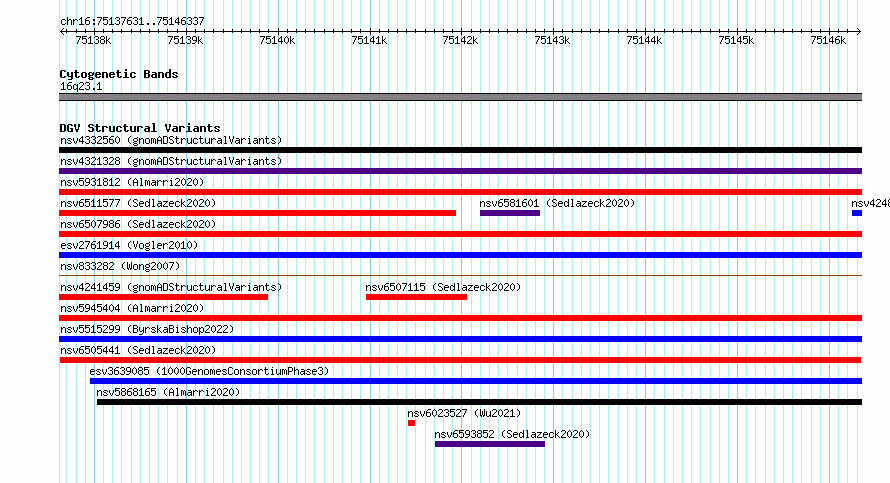Viewport: 890px width, 483px height.
Task: Select the blue esv3639085 variant bar
Action: tap(476, 381)
